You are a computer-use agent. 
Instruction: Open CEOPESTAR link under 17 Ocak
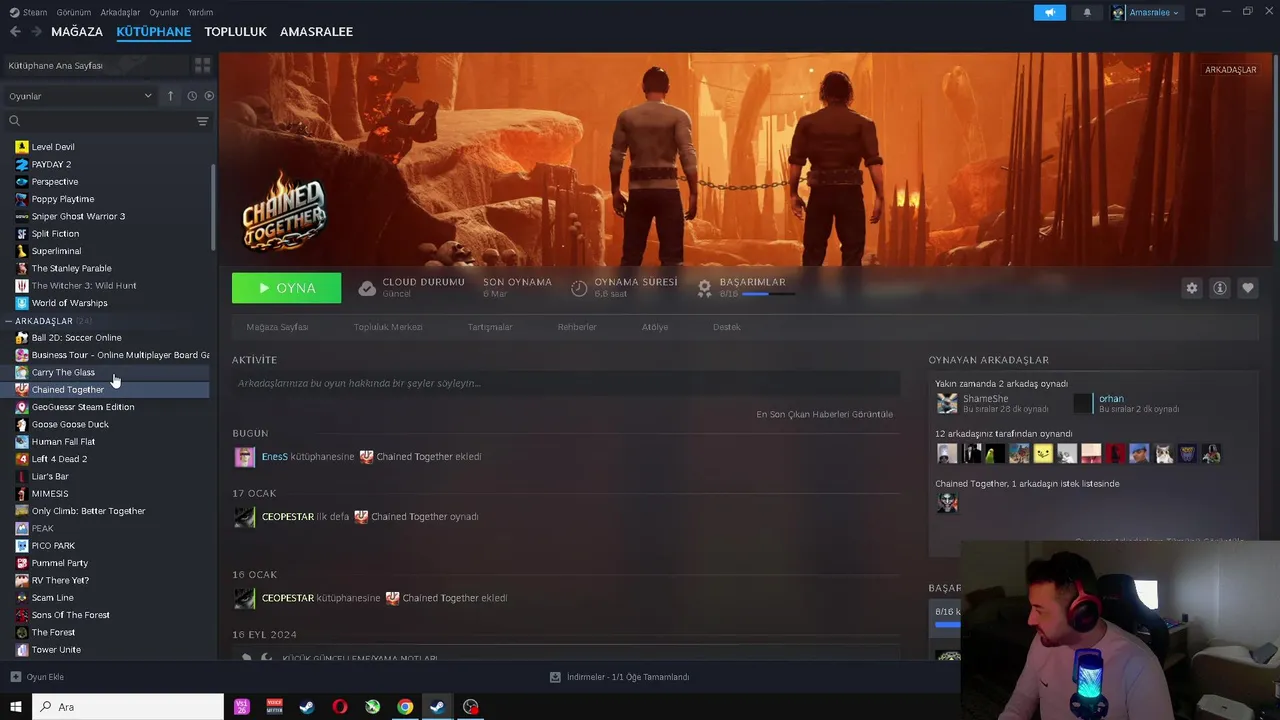tap(287, 517)
